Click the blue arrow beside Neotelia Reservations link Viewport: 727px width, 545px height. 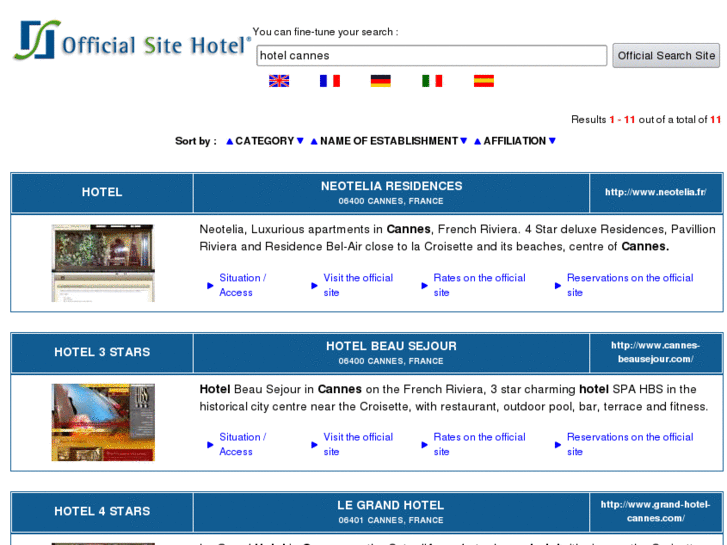pos(558,286)
